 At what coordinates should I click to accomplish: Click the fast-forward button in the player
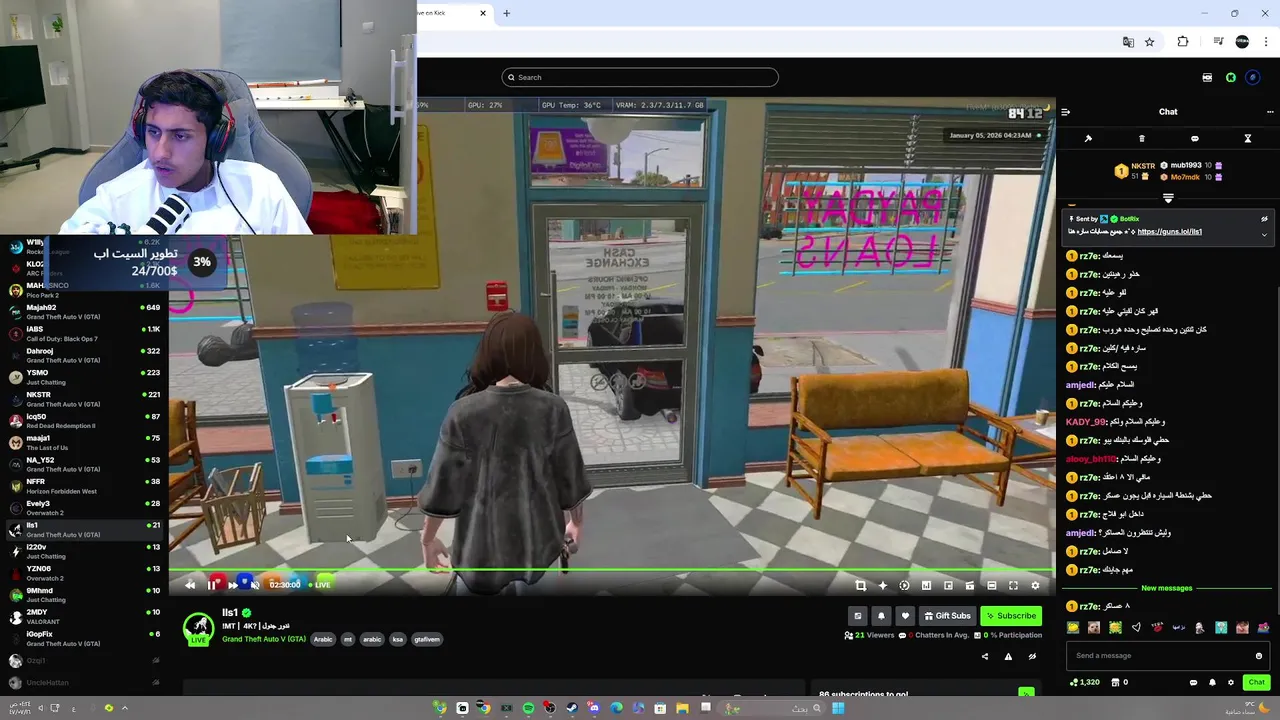pos(233,585)
